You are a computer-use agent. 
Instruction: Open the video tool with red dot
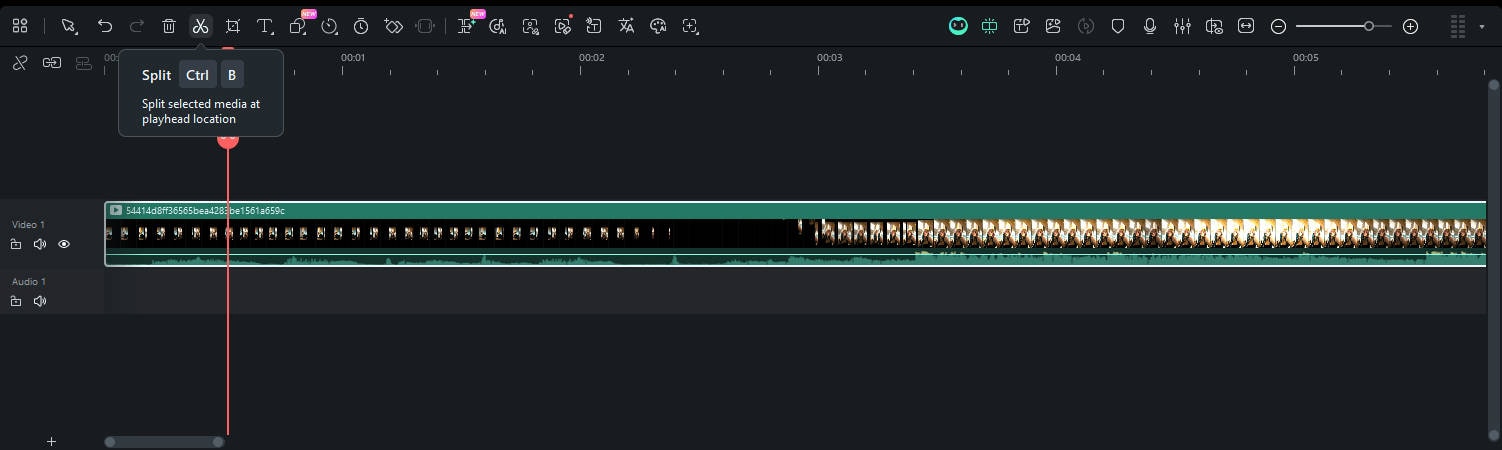563,27
